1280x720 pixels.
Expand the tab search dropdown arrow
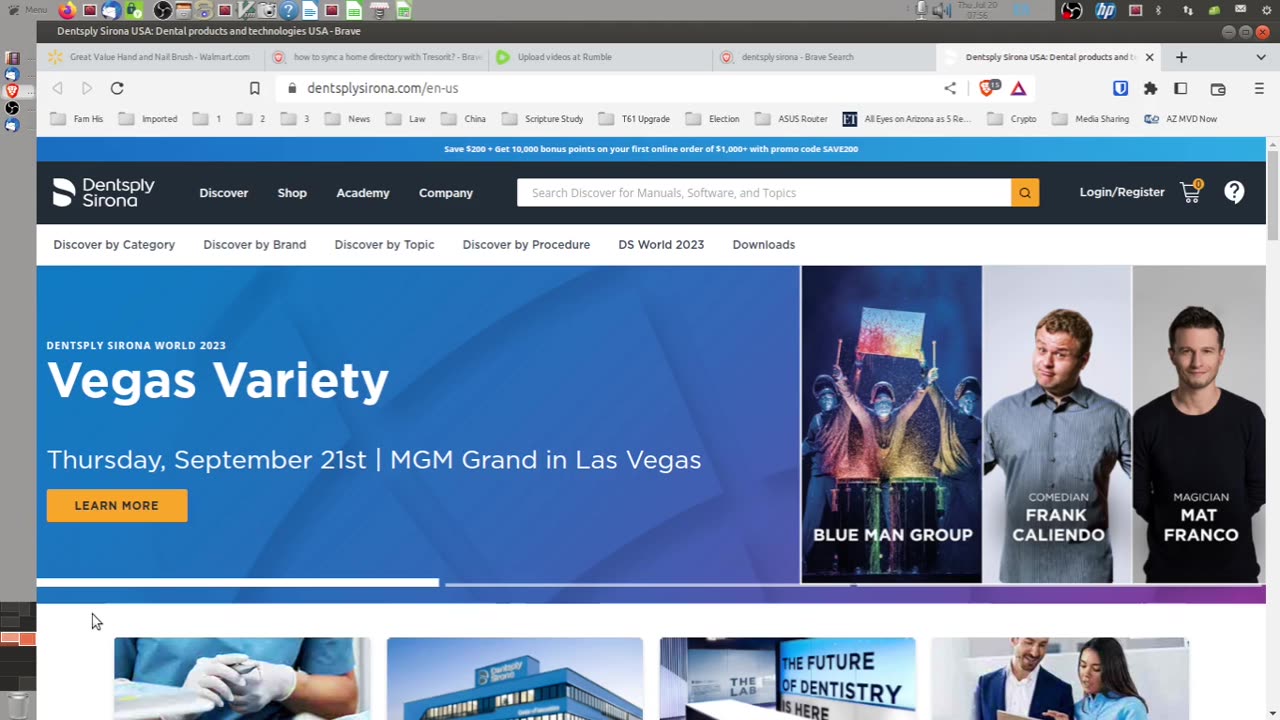click(x=1260, y=57)
